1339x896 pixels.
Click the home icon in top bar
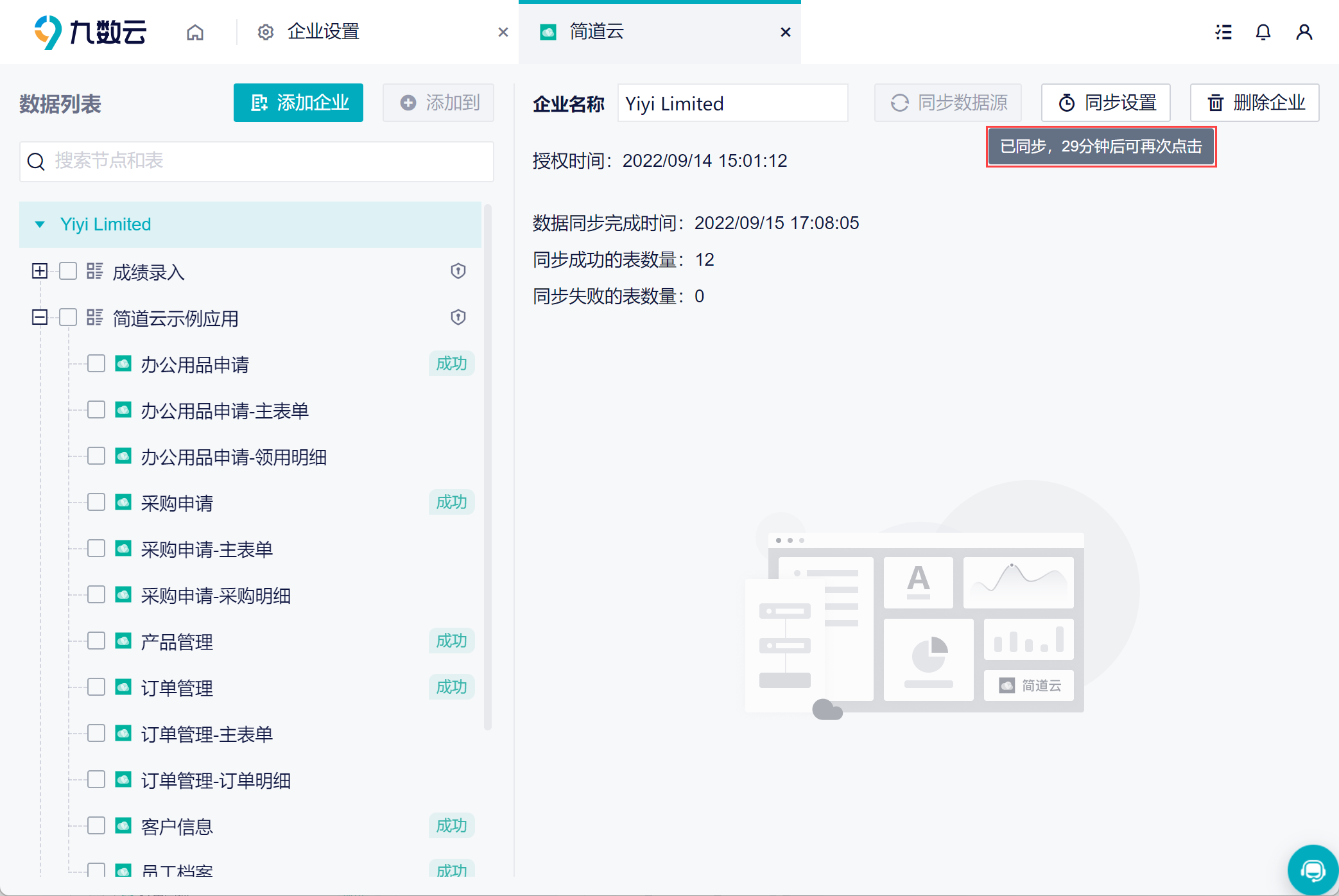195,32
